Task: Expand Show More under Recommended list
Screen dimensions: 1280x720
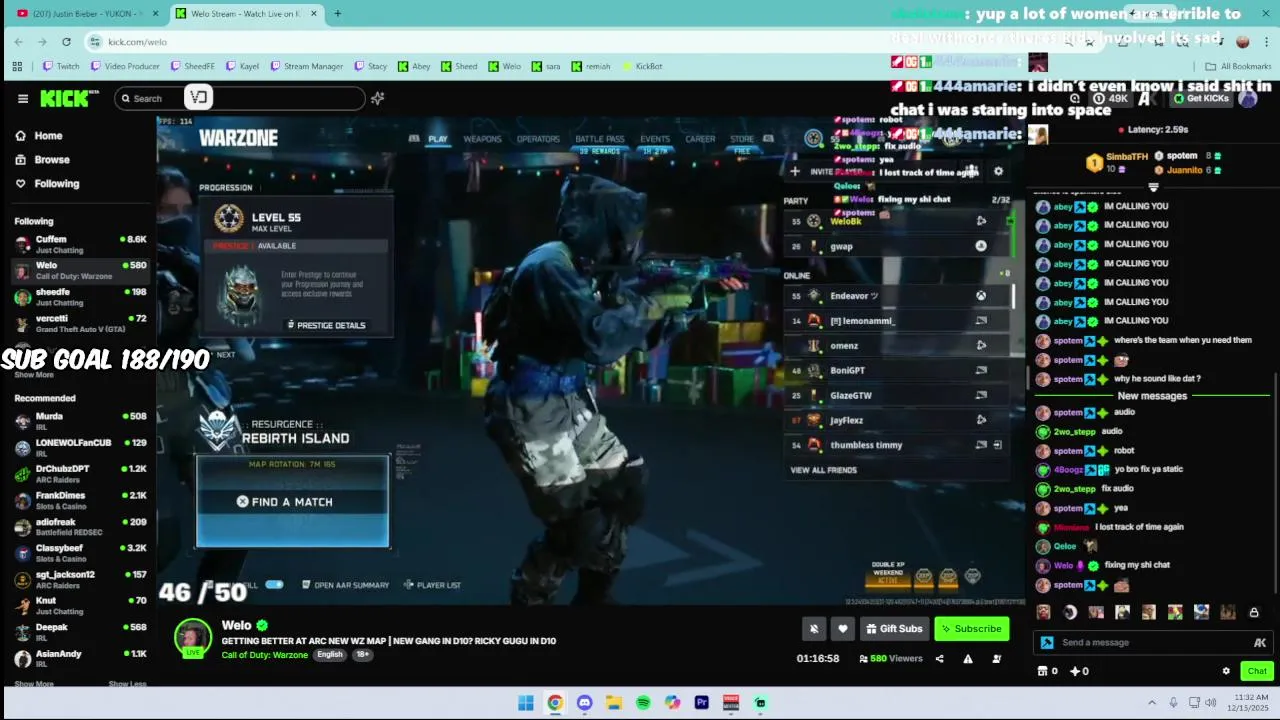Action: [x=34, y=684]
